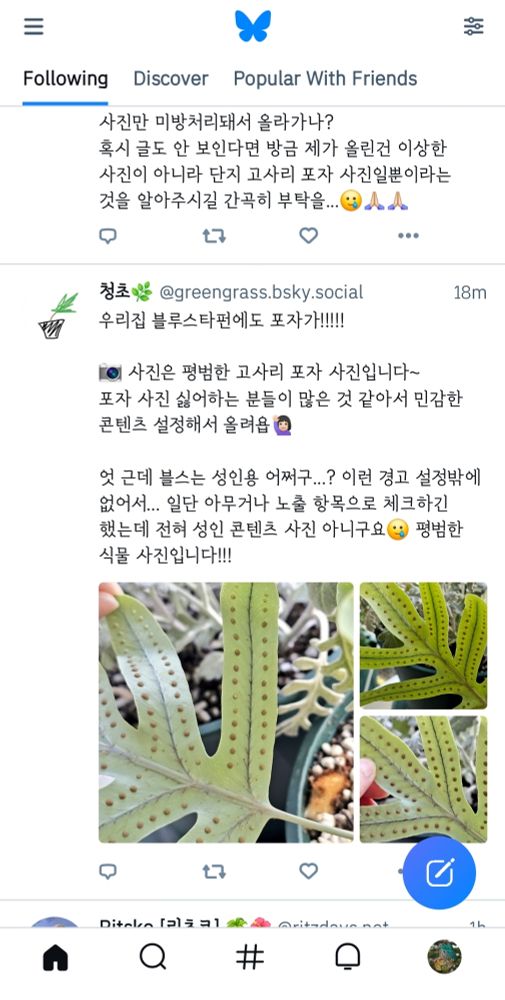Open the top-right fern thumbnail
Viewport: 505px width, 1000px height.
point(423,645)
